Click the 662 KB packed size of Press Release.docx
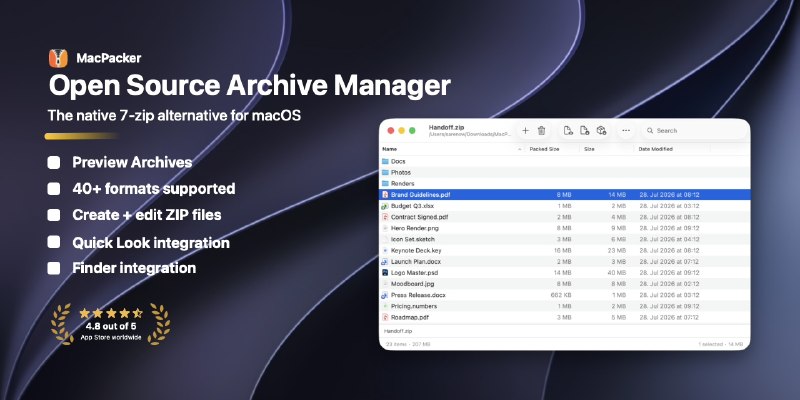This screenshot has width=800, height=400. (x=561, y=295)
